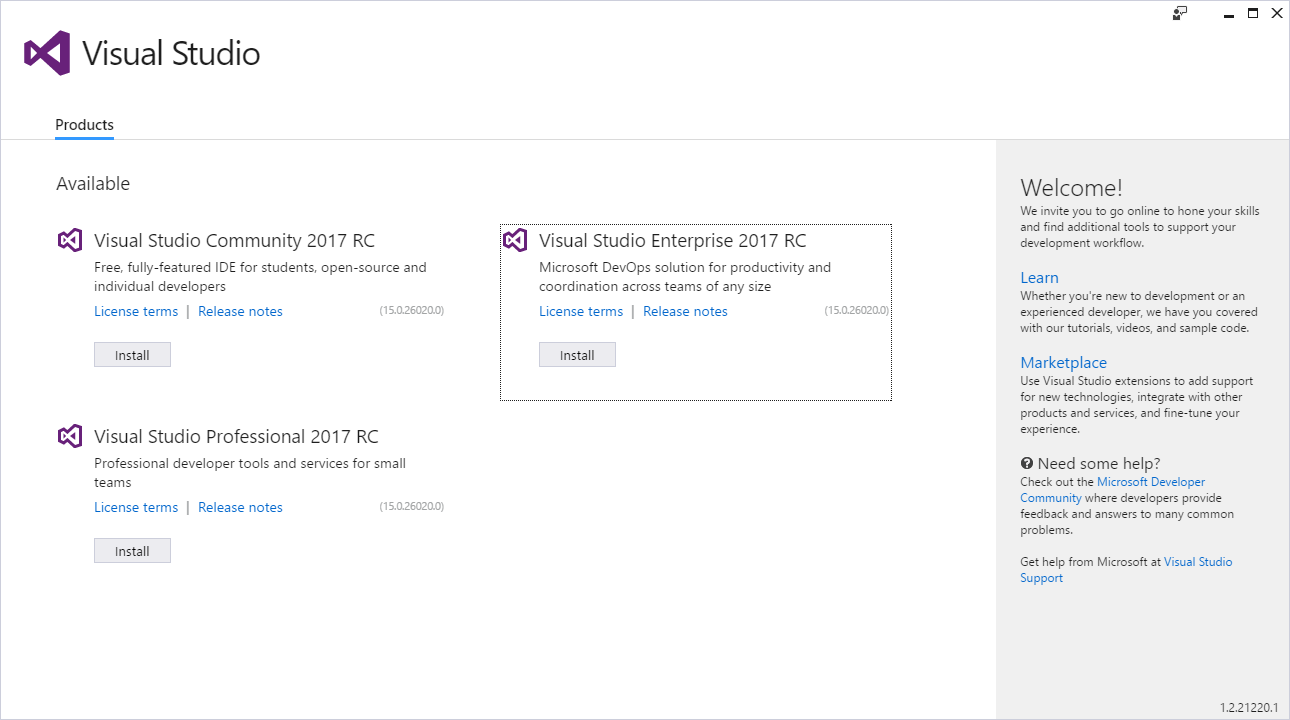Click the question mark help icon
Screen dimensions: 1290x720
pyautogui.click(x=1026, y=463)
